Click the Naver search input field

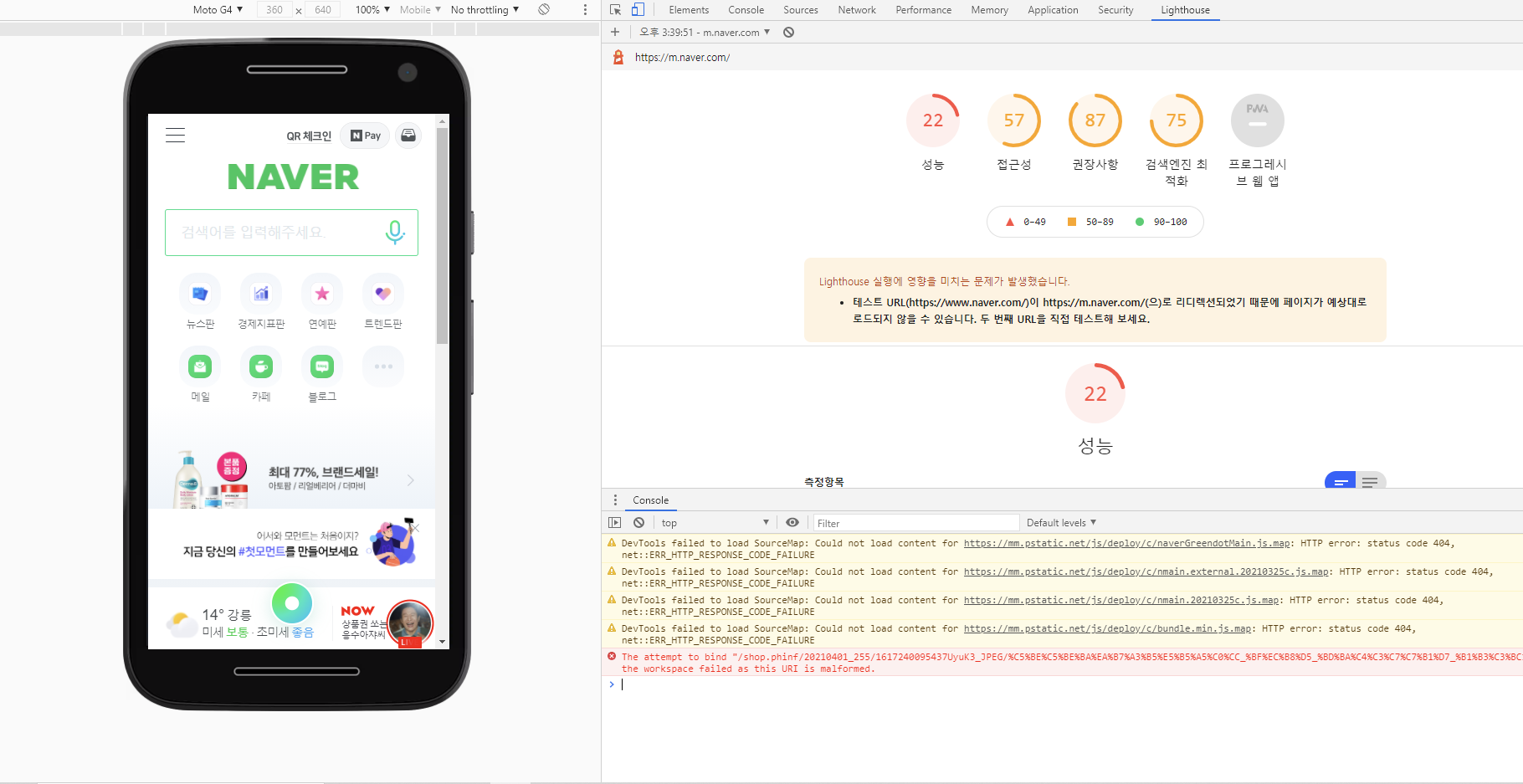point(291,232)
